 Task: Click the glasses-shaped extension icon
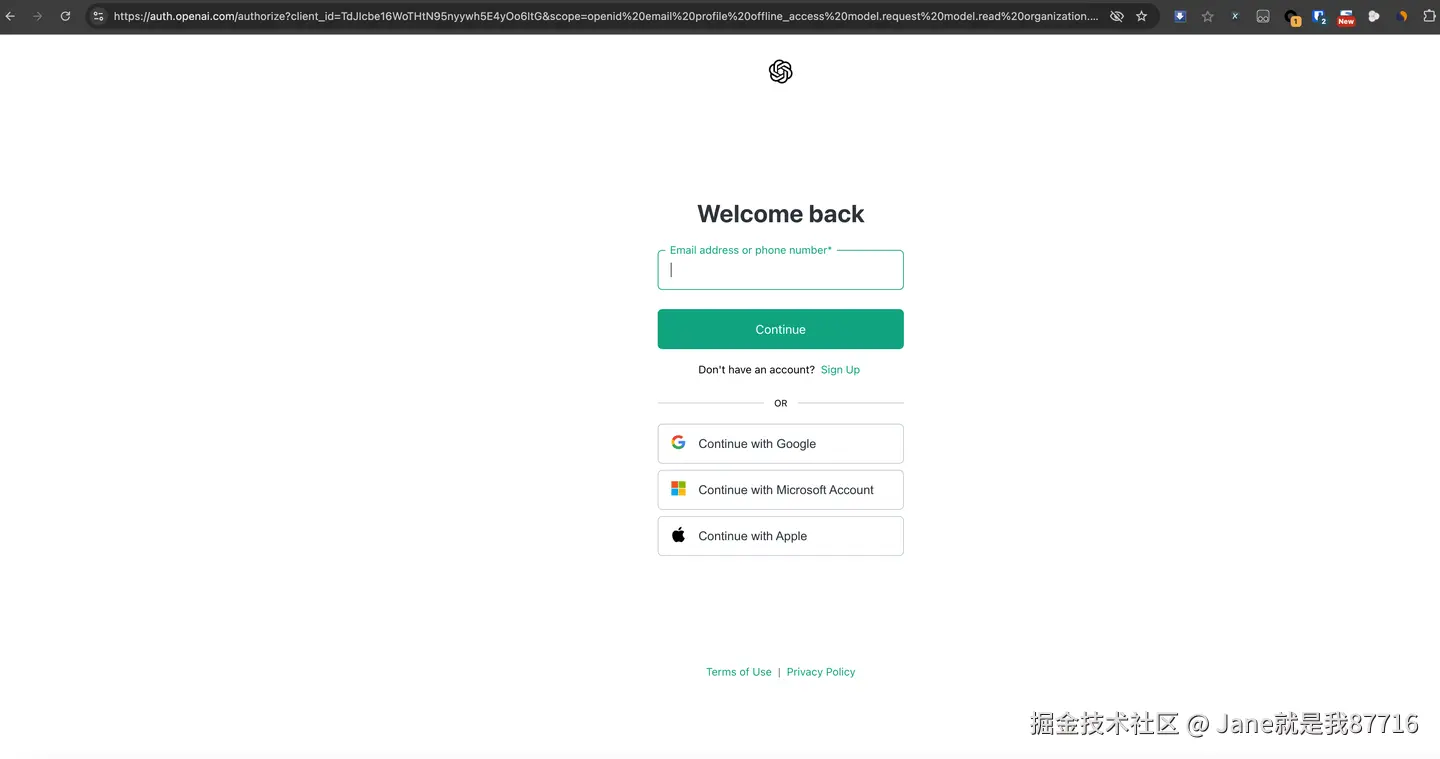1263,16
